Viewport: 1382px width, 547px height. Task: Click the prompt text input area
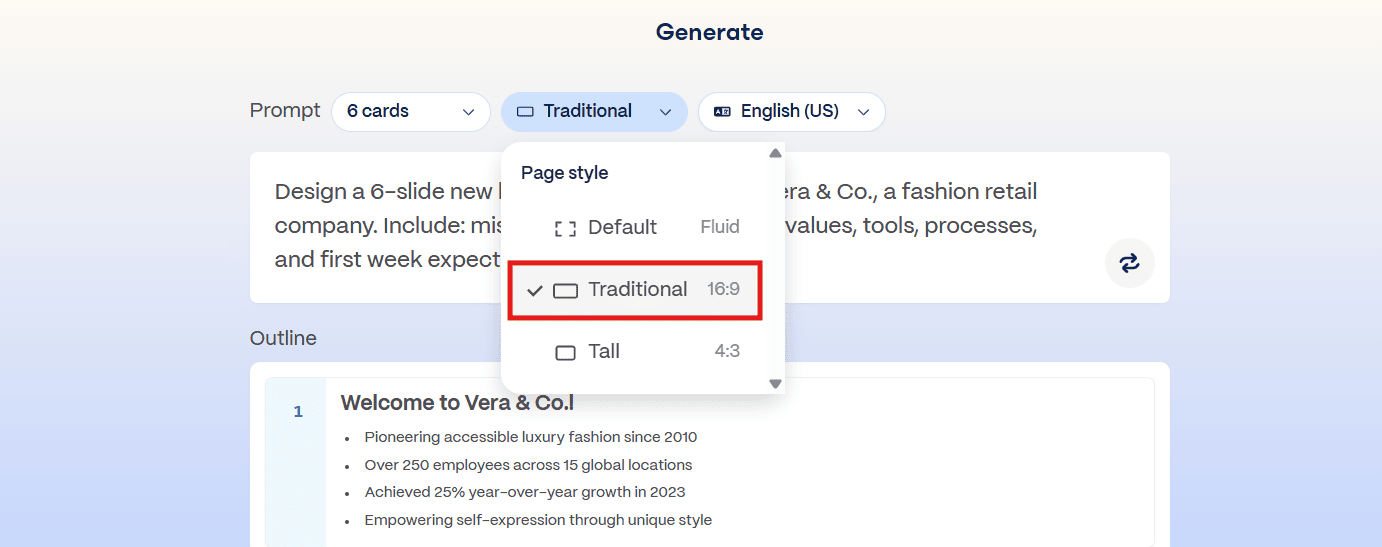click(710, 228)
